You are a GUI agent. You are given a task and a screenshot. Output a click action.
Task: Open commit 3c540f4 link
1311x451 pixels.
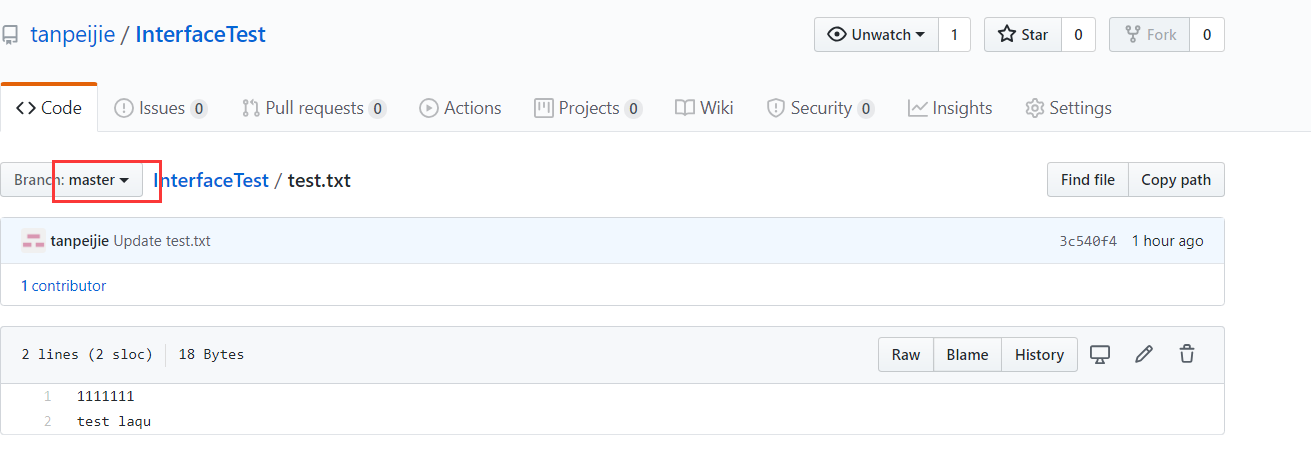(x=1088, y=241)
